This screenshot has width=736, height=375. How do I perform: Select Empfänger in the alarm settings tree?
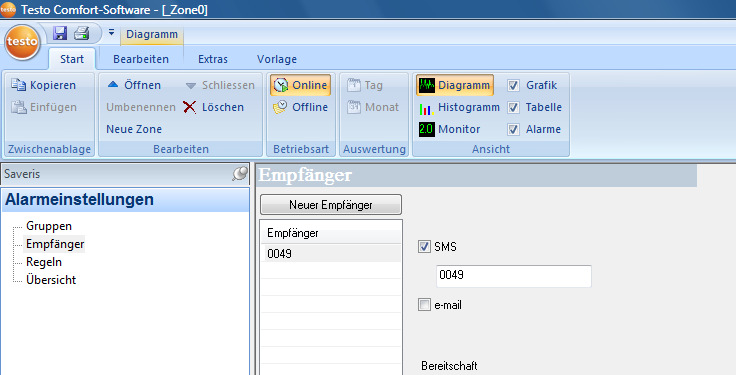[x=55, y=244]
